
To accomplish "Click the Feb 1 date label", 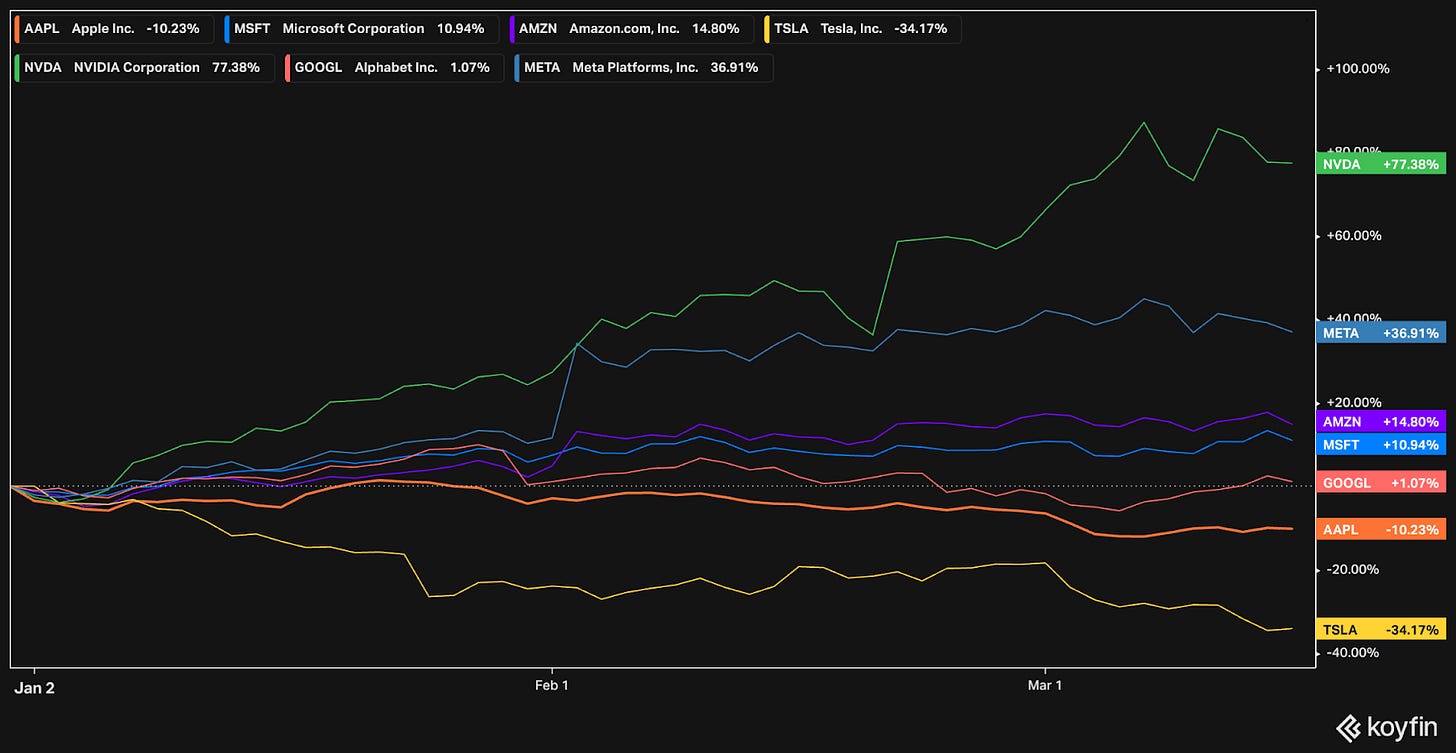I will coord(551,687).
